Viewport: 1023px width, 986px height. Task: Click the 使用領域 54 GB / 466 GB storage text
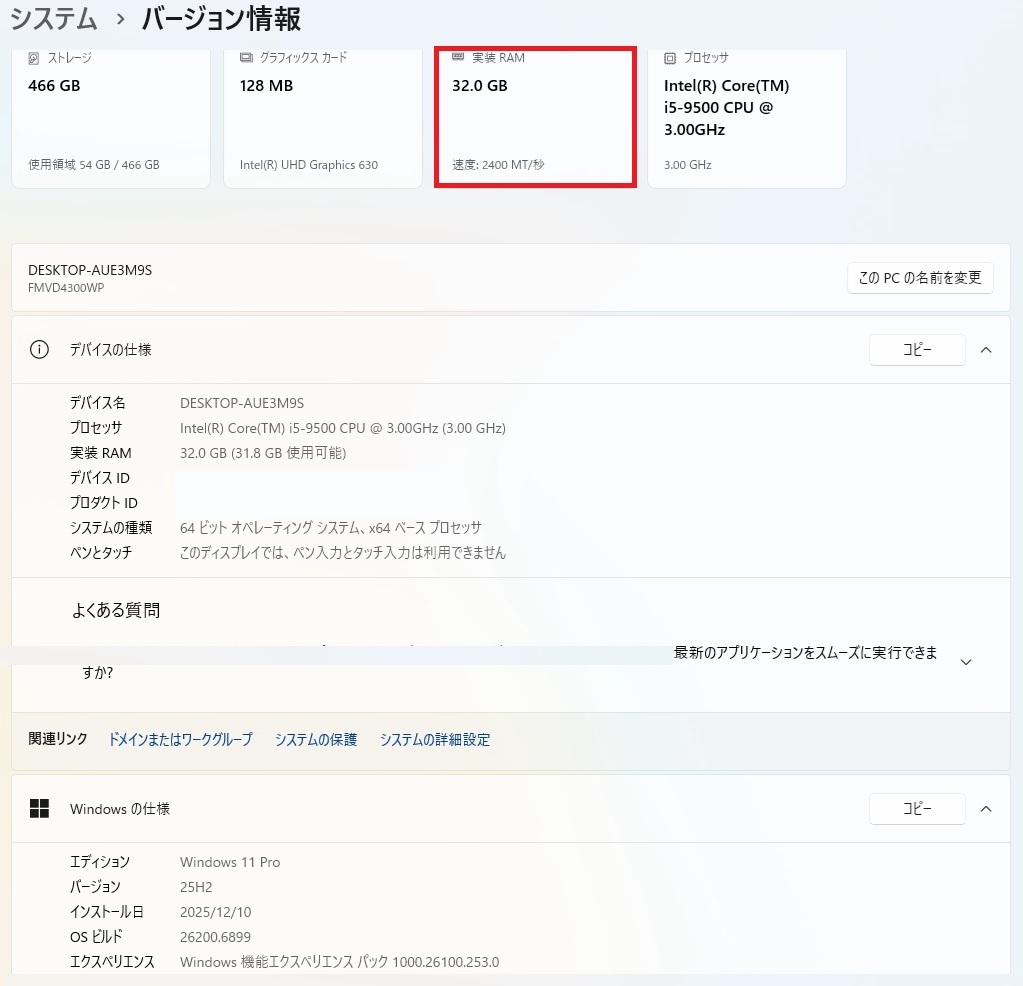coord(94,165)
